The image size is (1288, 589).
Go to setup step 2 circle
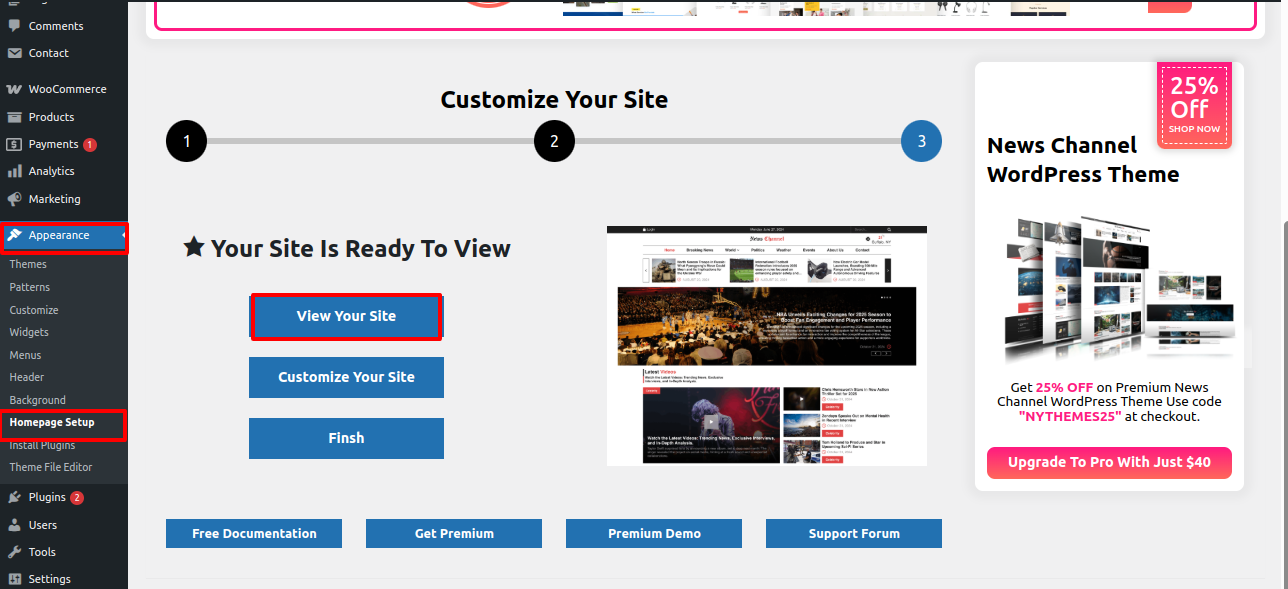(x=554, y=141)
